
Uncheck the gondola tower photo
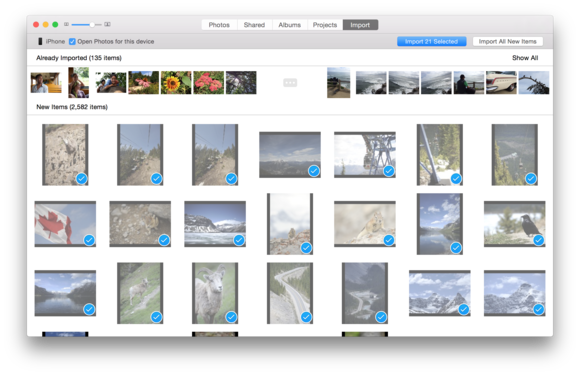pyautogui.click(x=389, y=171)
